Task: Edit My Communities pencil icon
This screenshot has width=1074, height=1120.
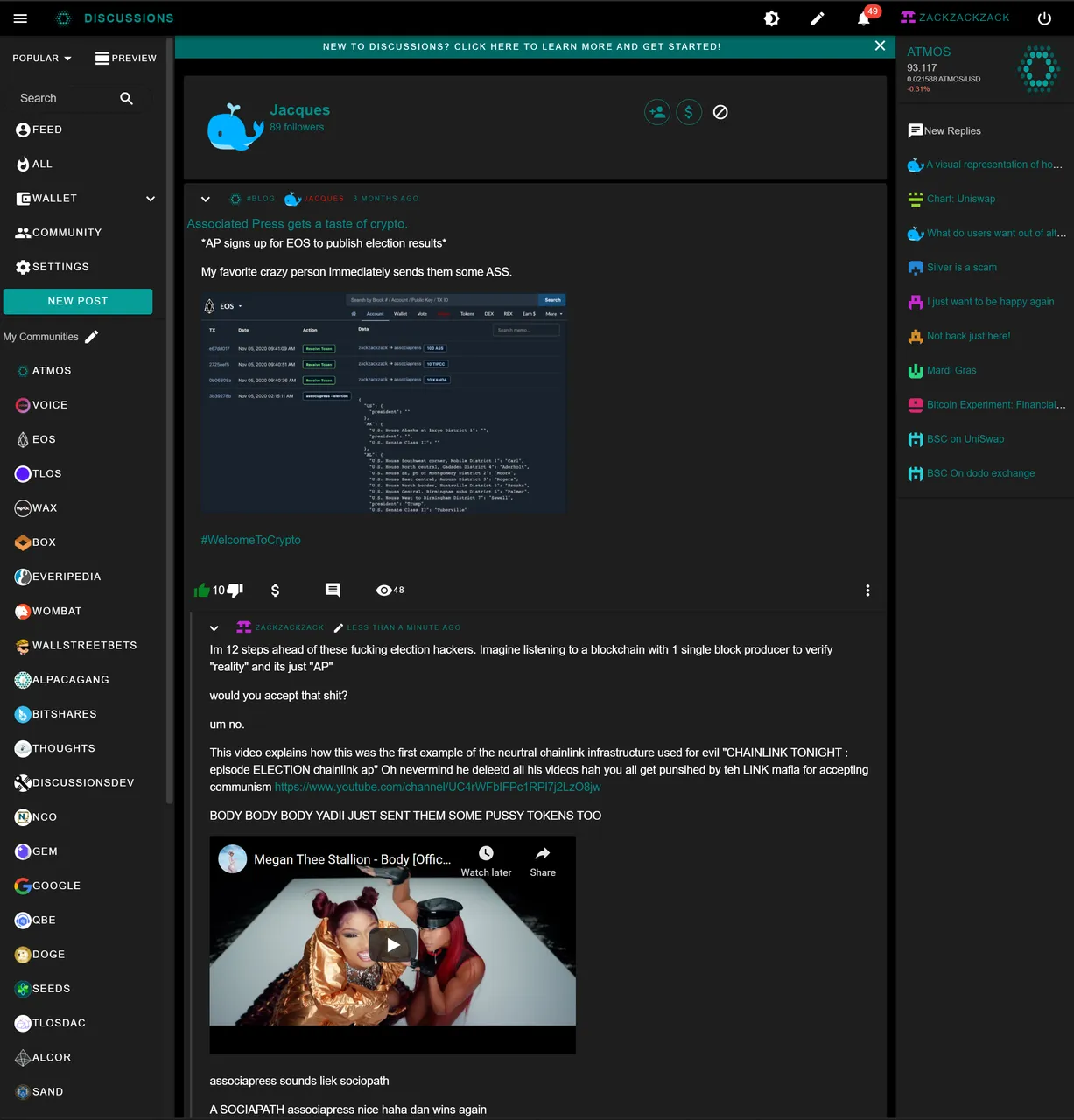Action: coord(92,337)
